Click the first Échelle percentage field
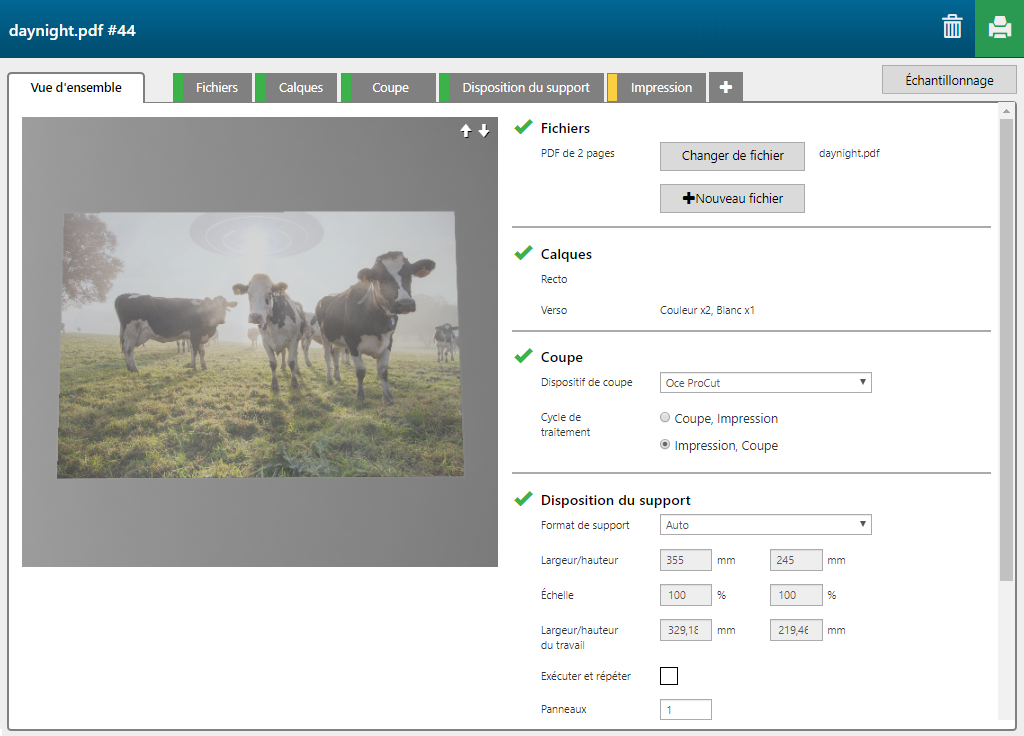Viewport: 1024px width, 736px height. point(686,595)
